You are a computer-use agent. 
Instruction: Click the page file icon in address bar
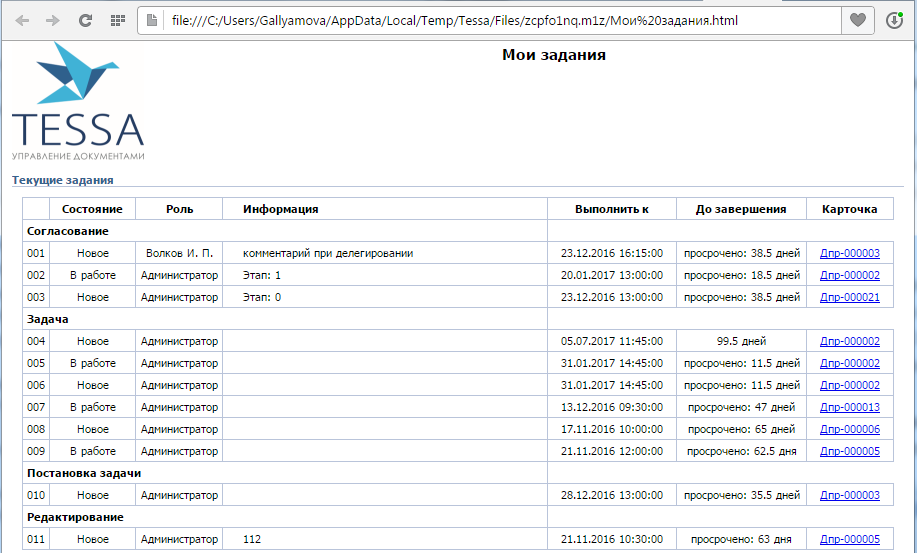click(x=152, y=20)
